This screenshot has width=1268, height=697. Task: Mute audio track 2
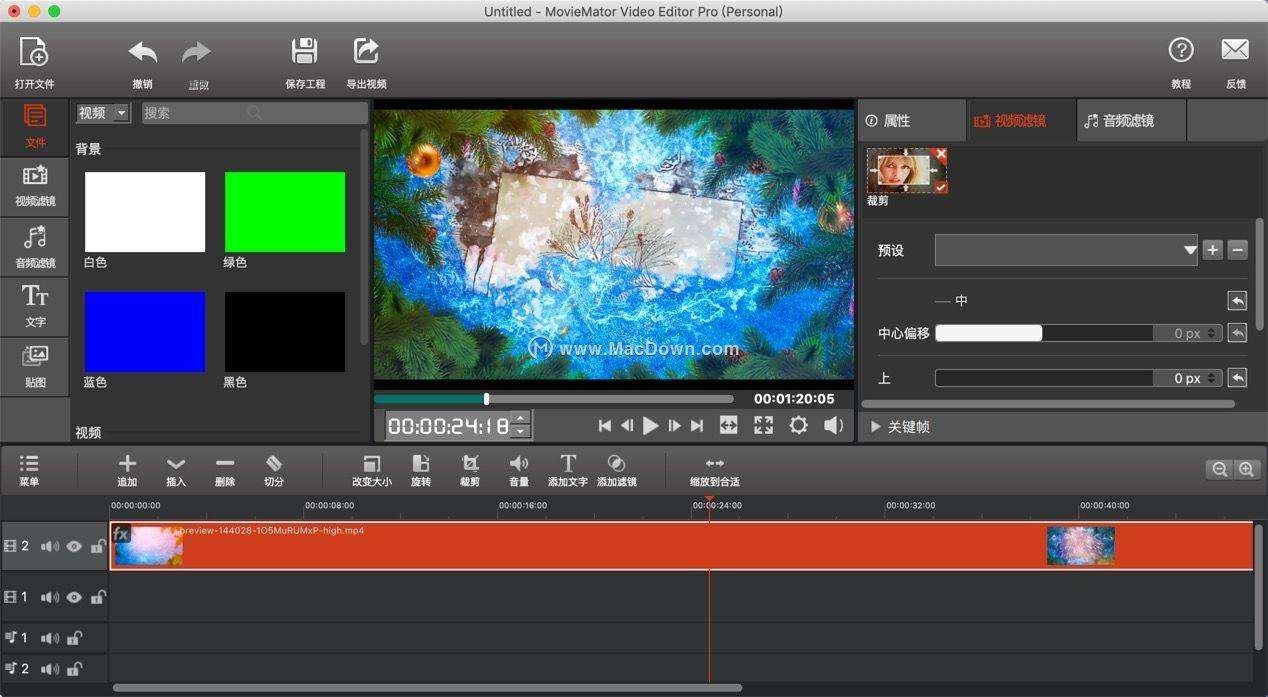tap(49, 668)
